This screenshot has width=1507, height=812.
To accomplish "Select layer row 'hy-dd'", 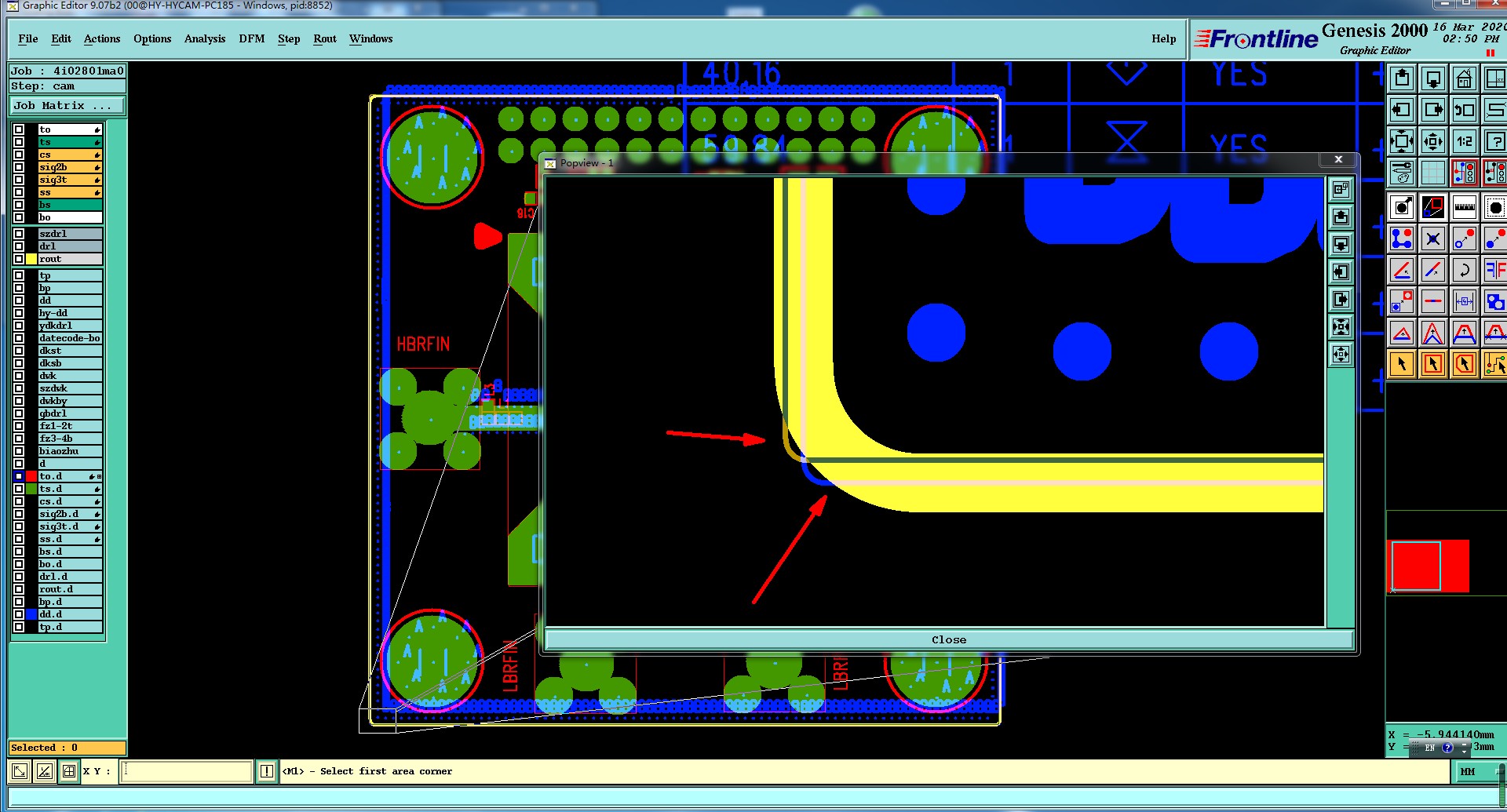I will [x=70, y=313].
